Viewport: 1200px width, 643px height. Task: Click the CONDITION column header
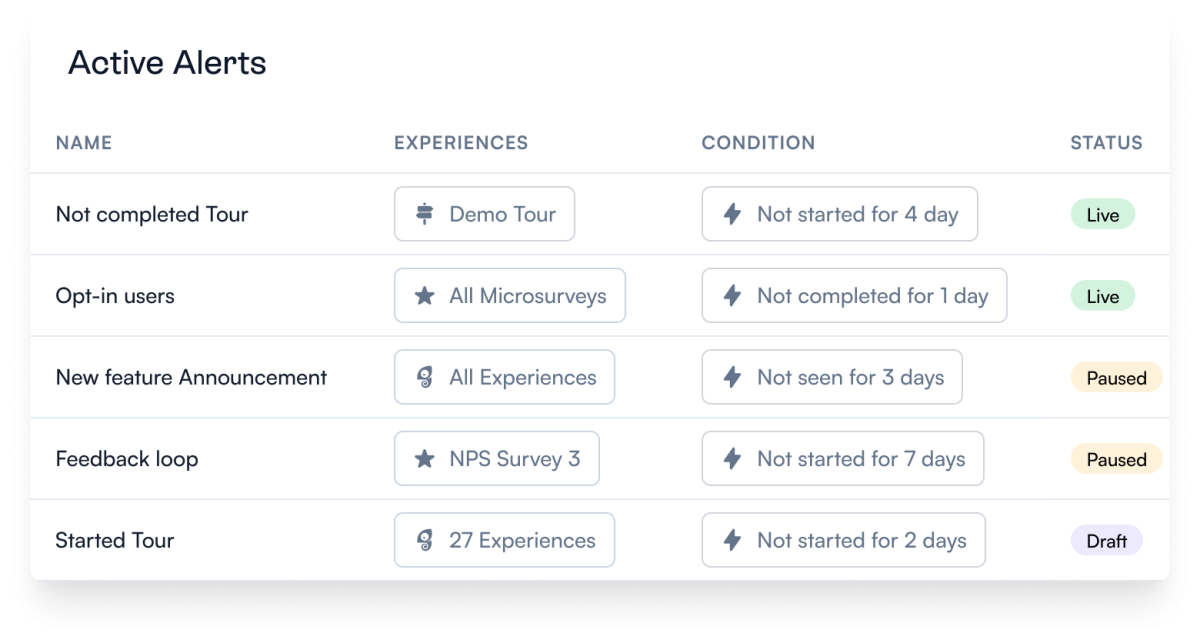tap(758, 143)
